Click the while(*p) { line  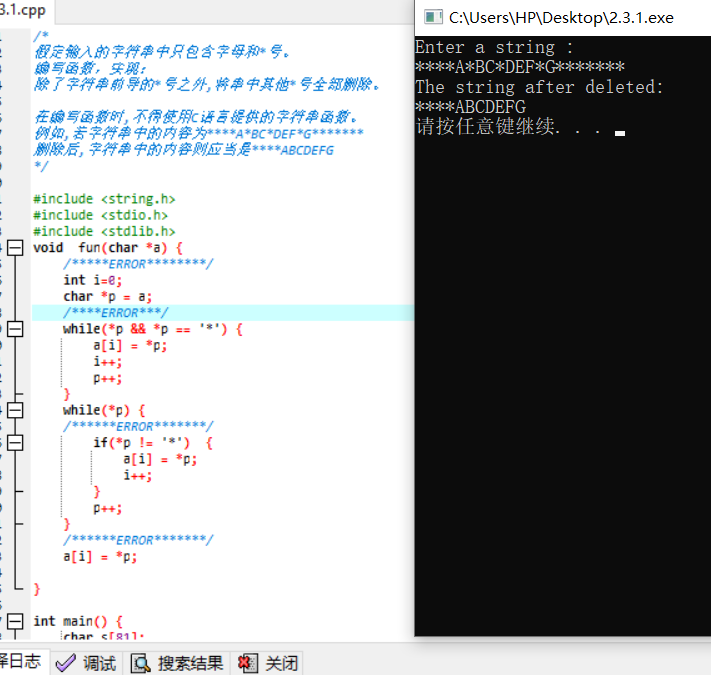click(104, 411)
